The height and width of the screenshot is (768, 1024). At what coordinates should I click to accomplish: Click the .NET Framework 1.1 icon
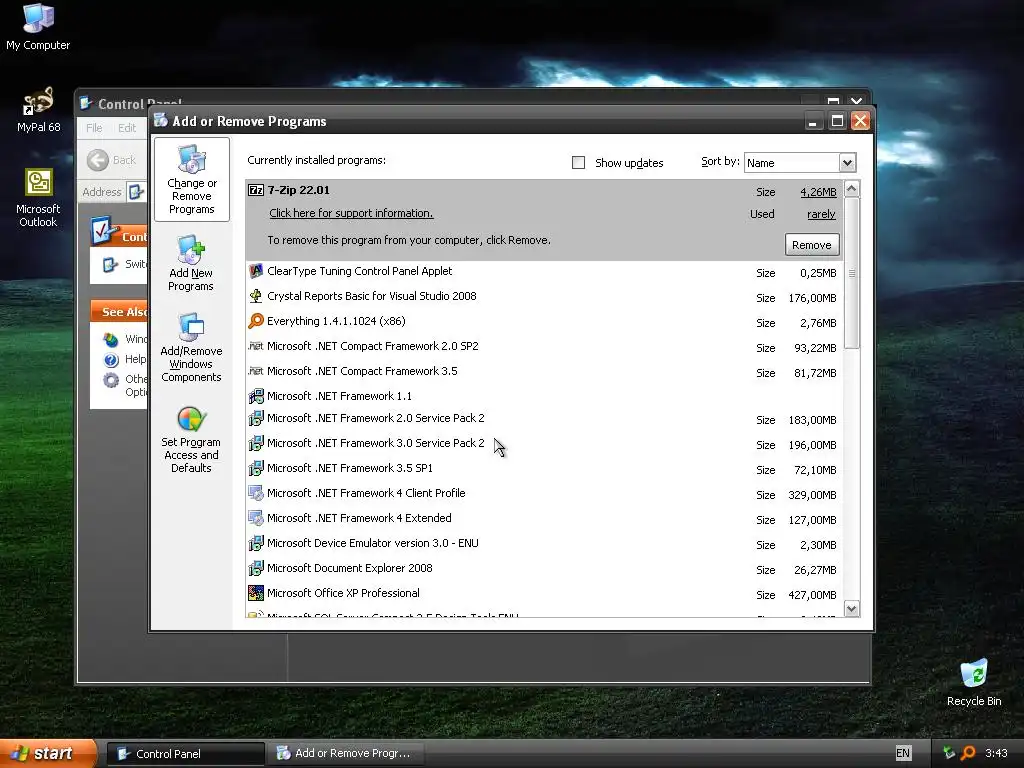[x=256, y=396]
